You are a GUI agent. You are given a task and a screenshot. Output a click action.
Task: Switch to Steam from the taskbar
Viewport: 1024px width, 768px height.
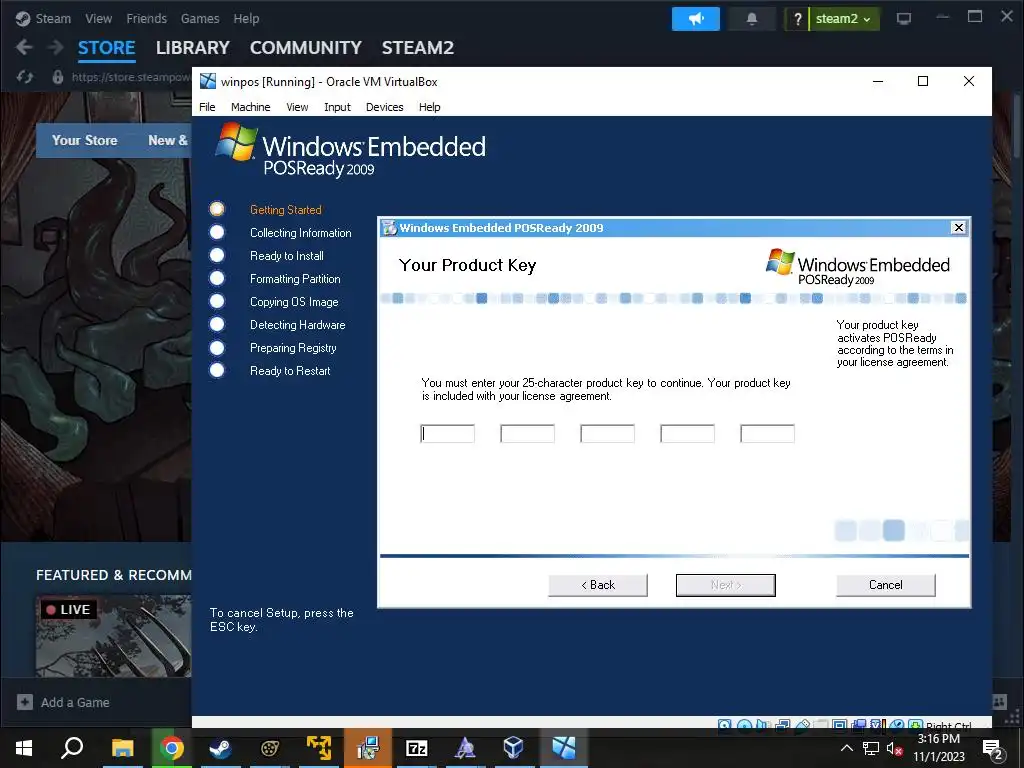[220, 748]
